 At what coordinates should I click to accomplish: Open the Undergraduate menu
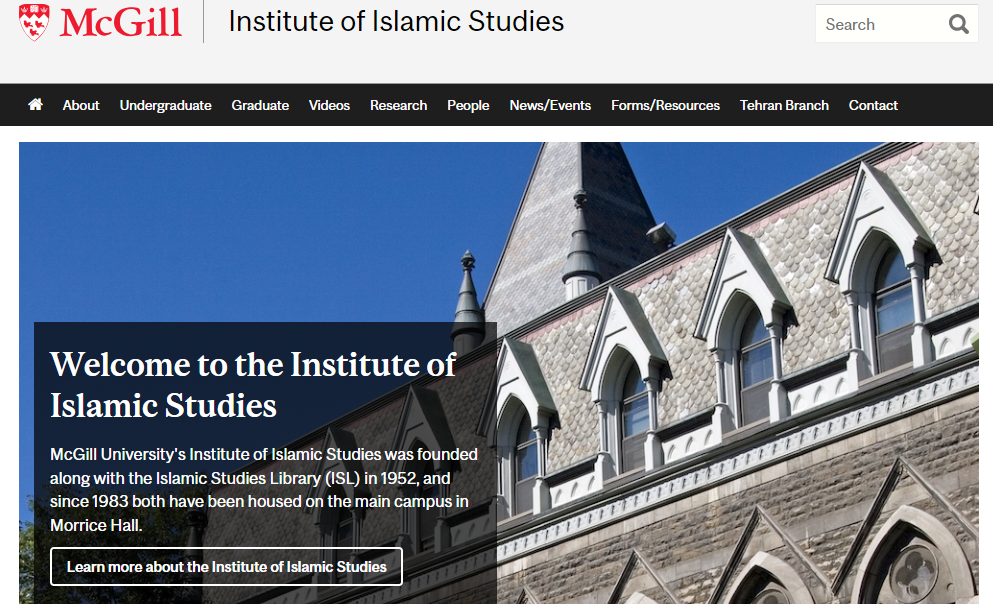click(x=165, y=105)
